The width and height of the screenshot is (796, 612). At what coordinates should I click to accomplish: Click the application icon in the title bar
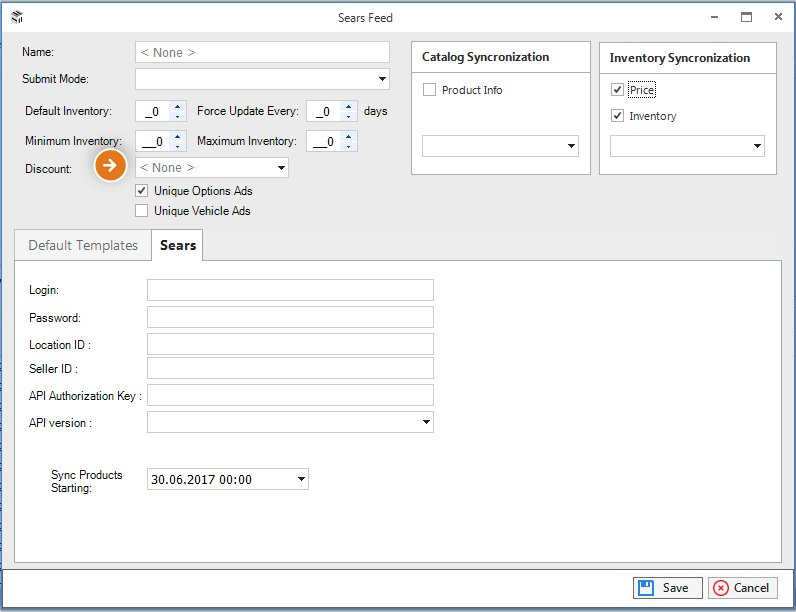(x=17, y=17)
